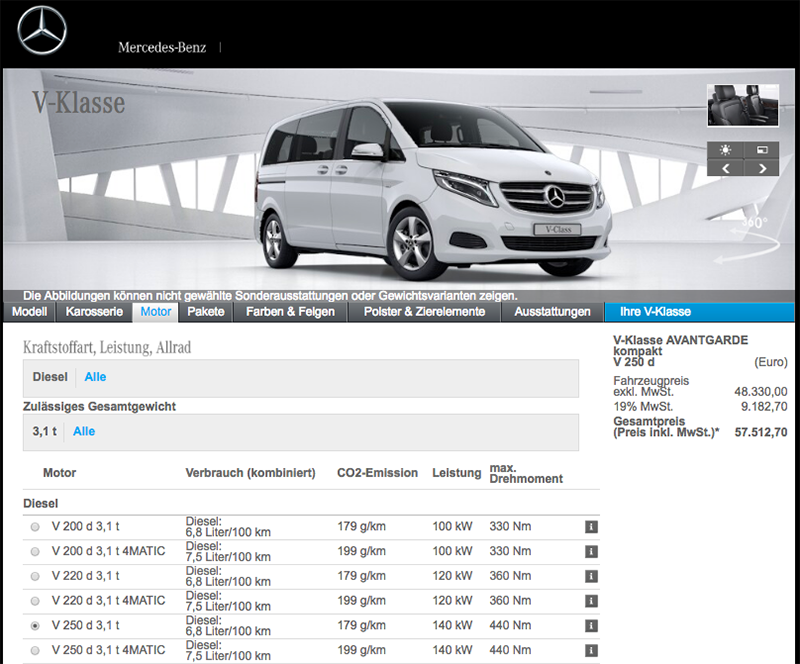Open the Ausstattungen tab
The width and height of the screenshot is (800, 664).
(x=552, y=312)
